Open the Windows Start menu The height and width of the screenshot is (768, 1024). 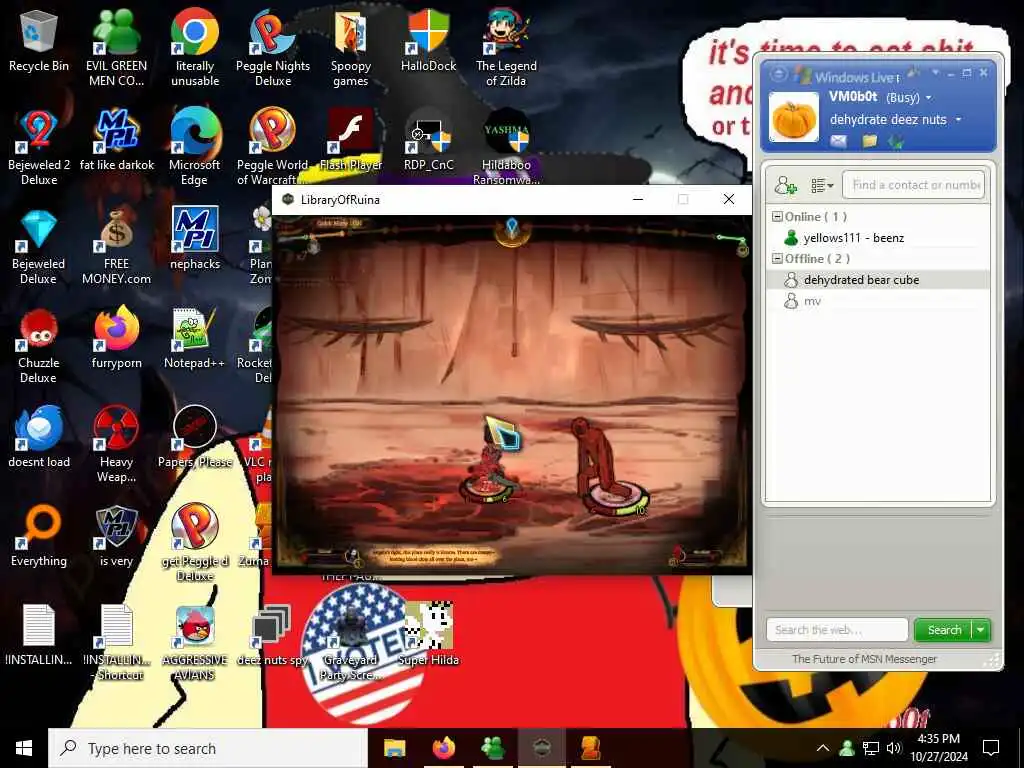[x=24, y=748]
